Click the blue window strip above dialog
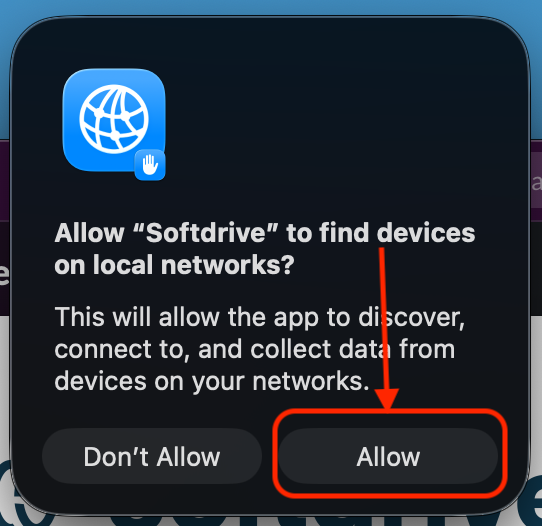 (x=271, y=7)
